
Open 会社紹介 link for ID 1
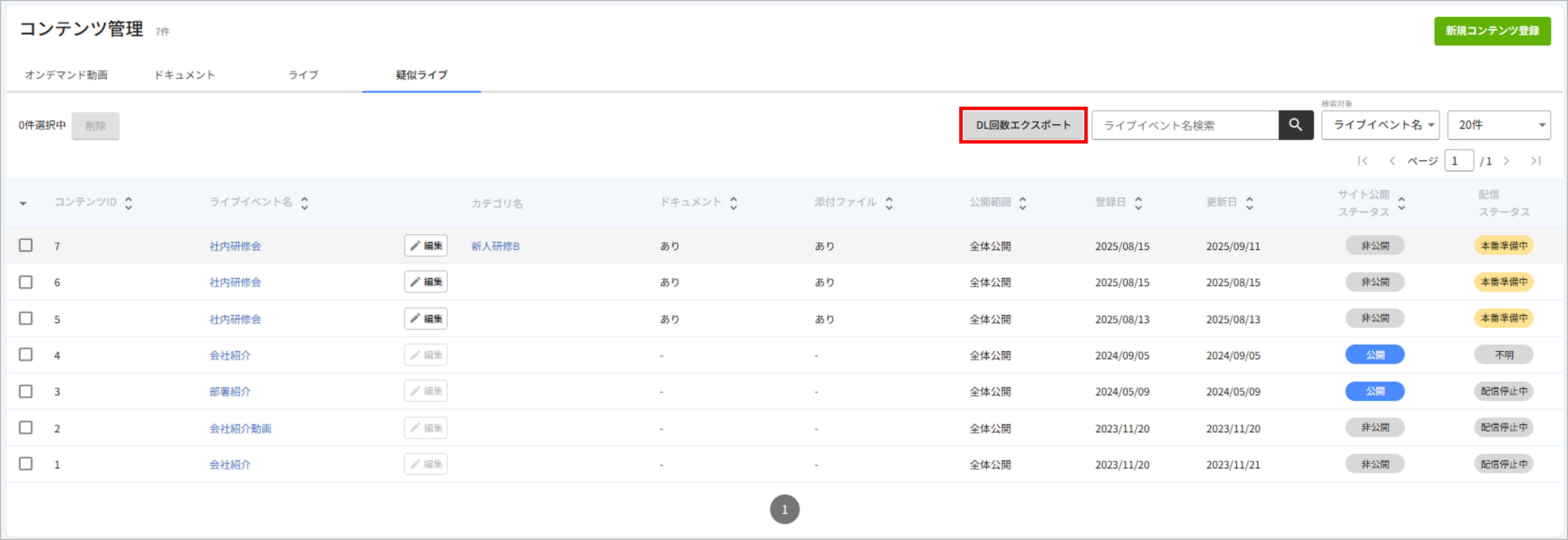230,465
